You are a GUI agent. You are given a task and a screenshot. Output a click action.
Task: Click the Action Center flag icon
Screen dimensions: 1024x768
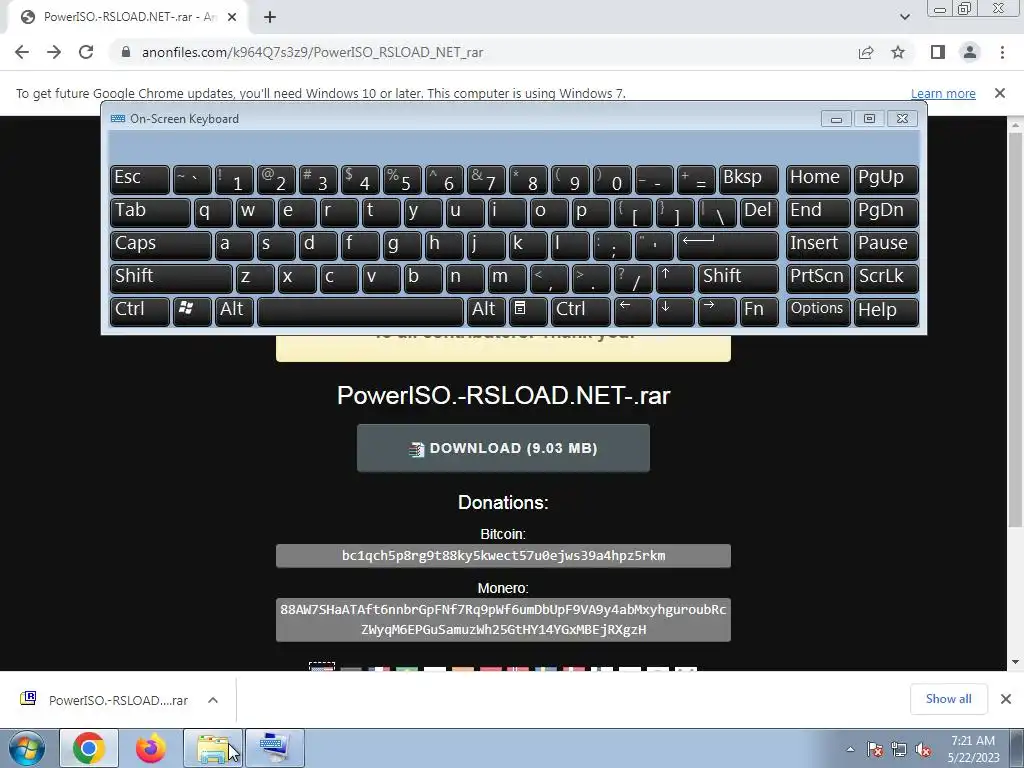(x=875, y=750)
